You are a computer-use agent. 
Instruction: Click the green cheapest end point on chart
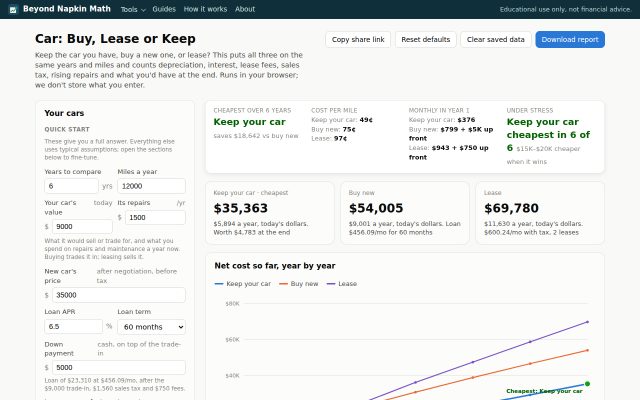coord(587,384)
